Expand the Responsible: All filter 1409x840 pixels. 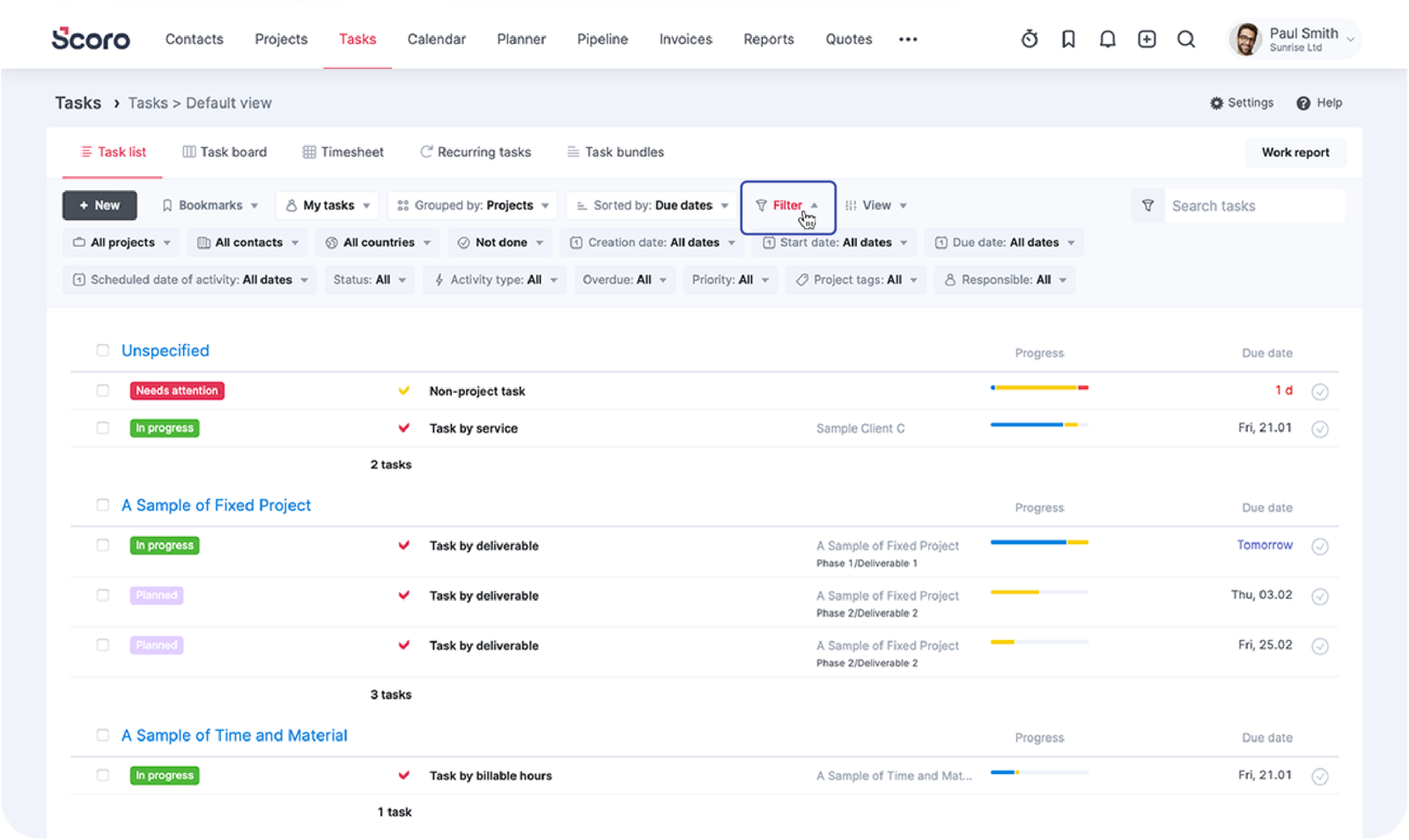coord(1004,279)
